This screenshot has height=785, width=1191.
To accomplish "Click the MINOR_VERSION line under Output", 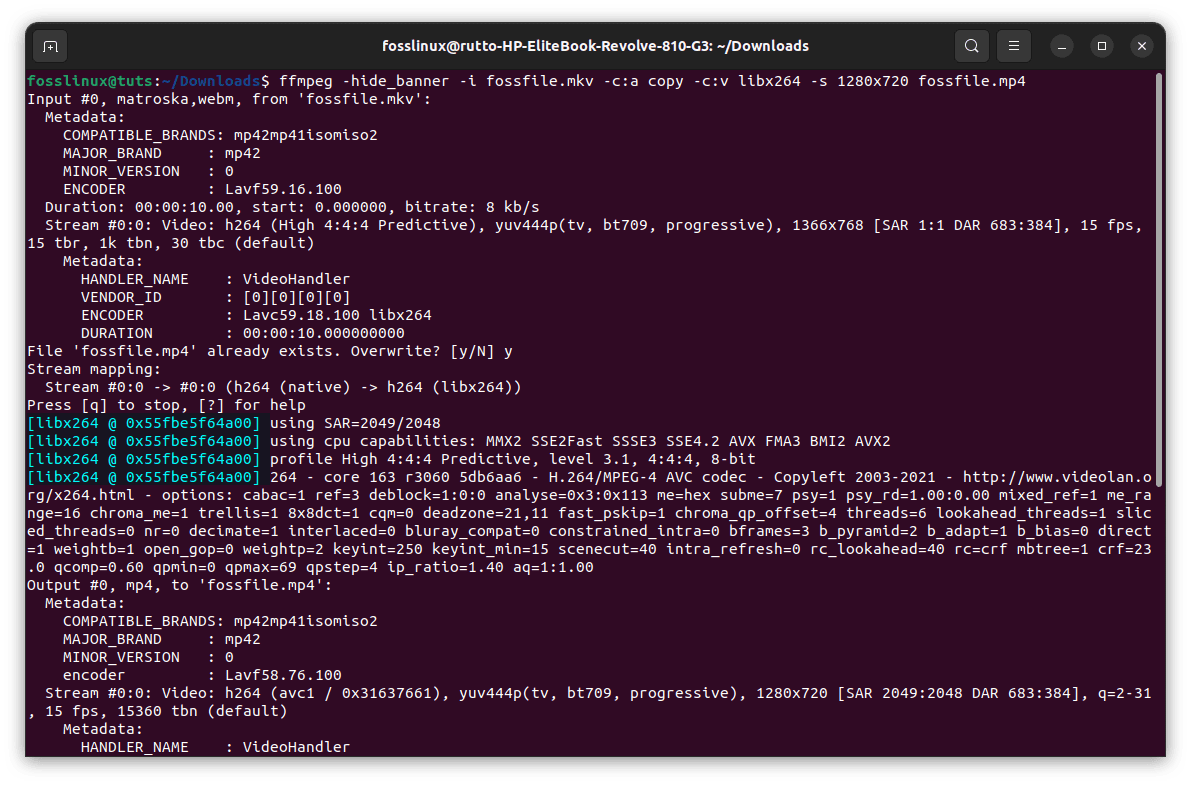I will pos(148,657).
